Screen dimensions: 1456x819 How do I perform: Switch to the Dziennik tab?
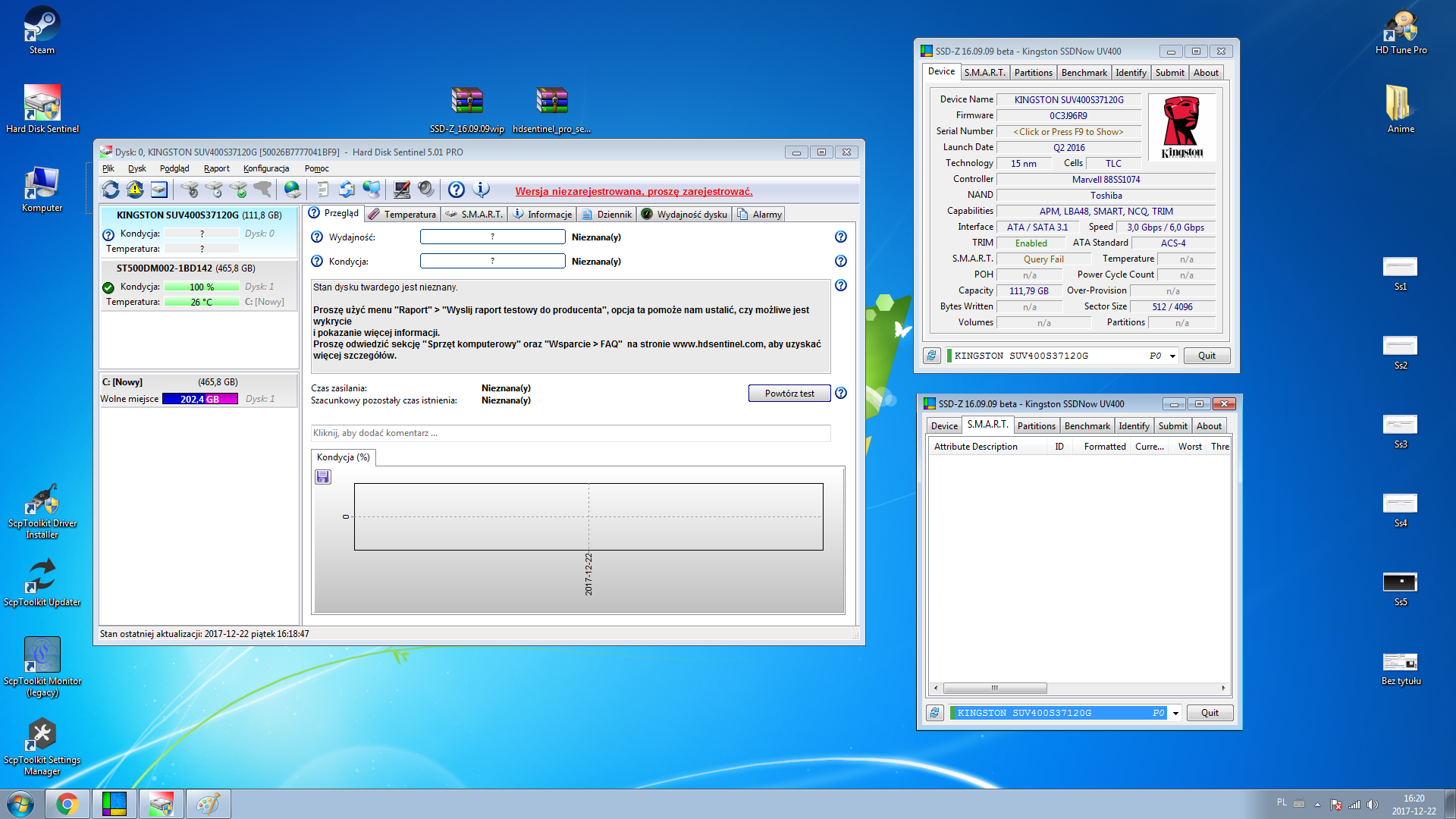click(x=607, y=215)
